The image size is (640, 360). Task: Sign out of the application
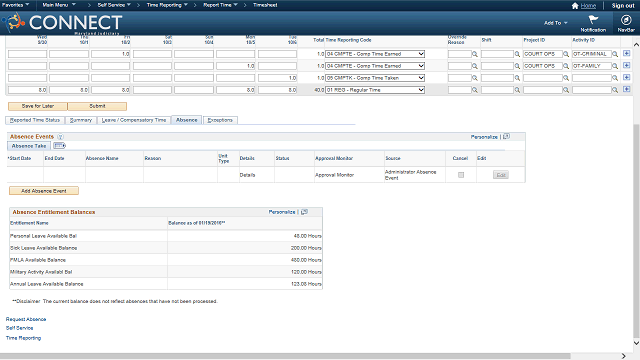(623, 6)
